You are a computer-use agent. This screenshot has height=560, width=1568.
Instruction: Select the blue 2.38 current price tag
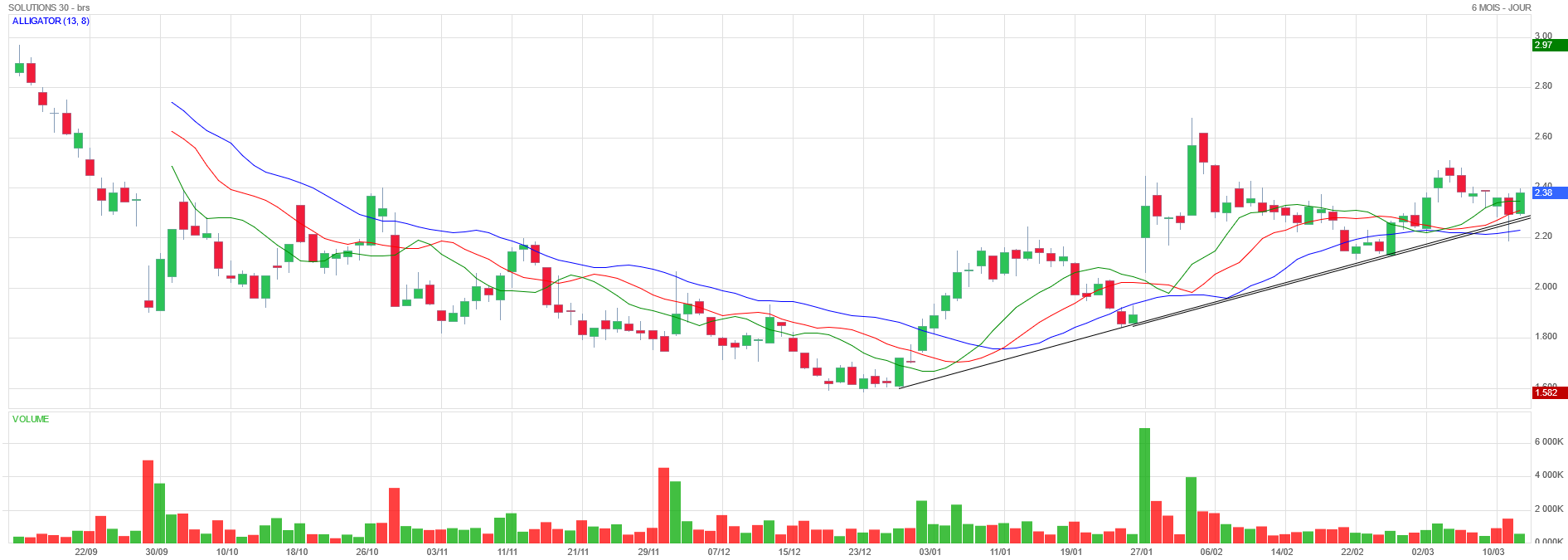(x=1550, y=192)
